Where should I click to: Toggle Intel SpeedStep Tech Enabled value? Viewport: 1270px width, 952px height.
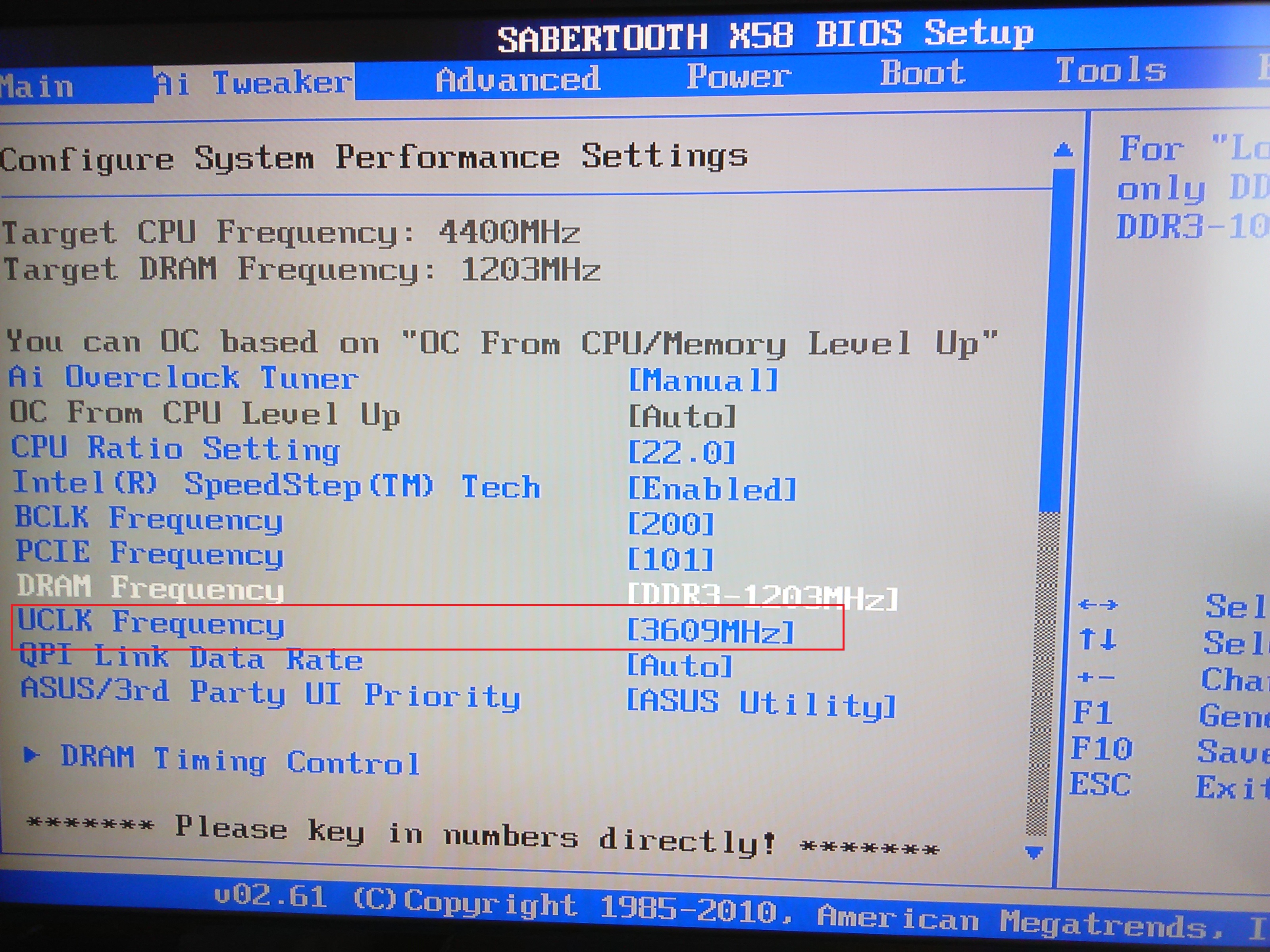[x=712, y=489]
